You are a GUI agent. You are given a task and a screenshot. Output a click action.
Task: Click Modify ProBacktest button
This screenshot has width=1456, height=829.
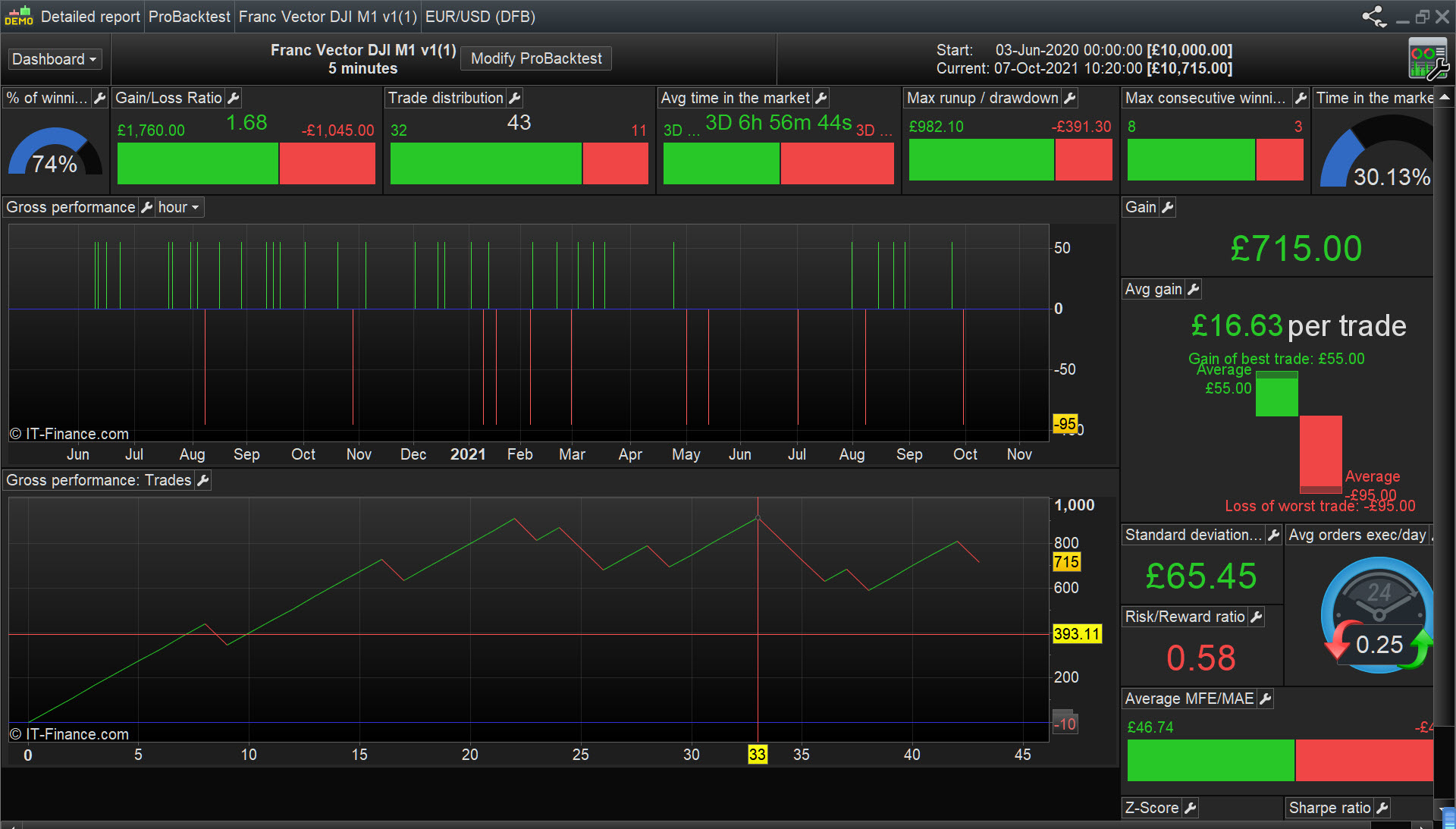[x=536, y=58]
